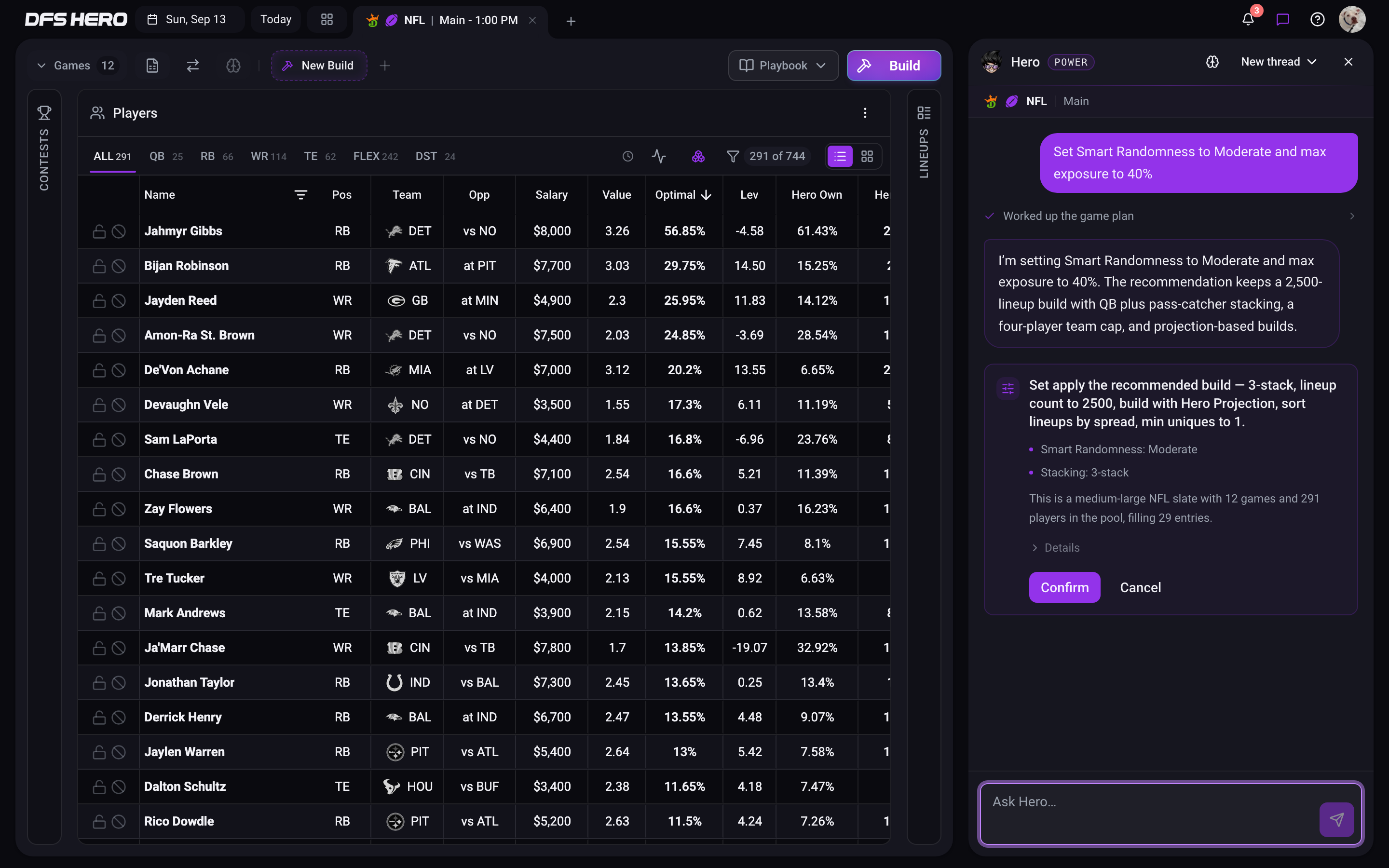1389x868 pixels.
Task: Add a new slate tab with plus icon
Action: point(571,21)
